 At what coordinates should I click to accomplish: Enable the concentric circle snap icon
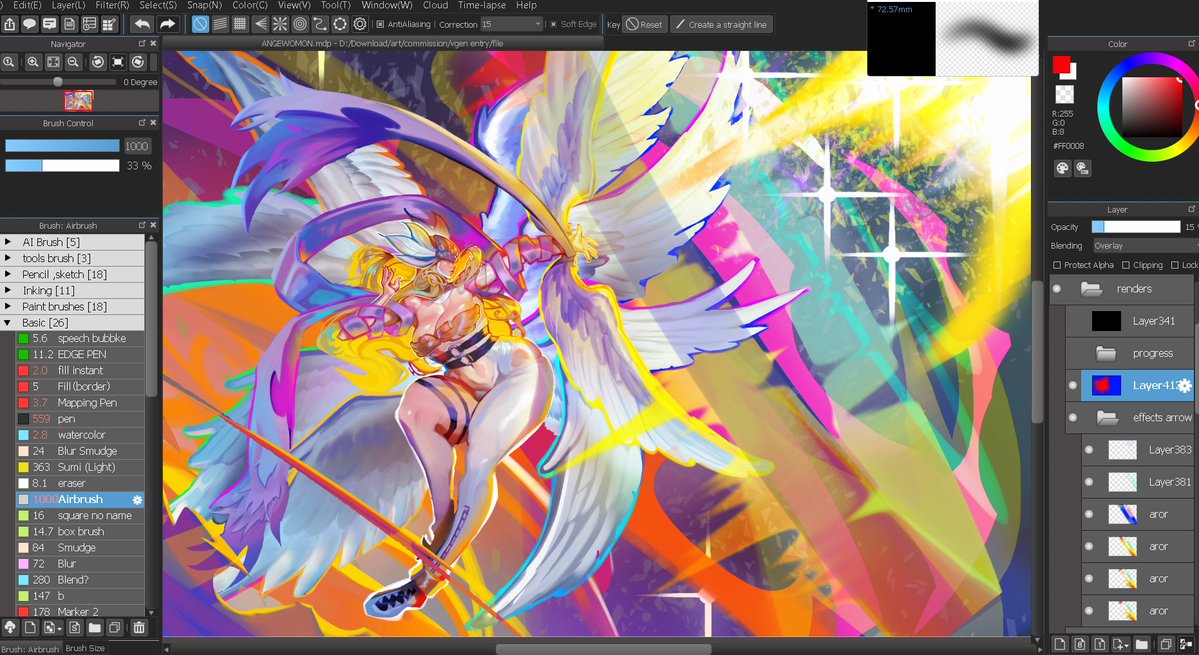click(x=300, y=24)
